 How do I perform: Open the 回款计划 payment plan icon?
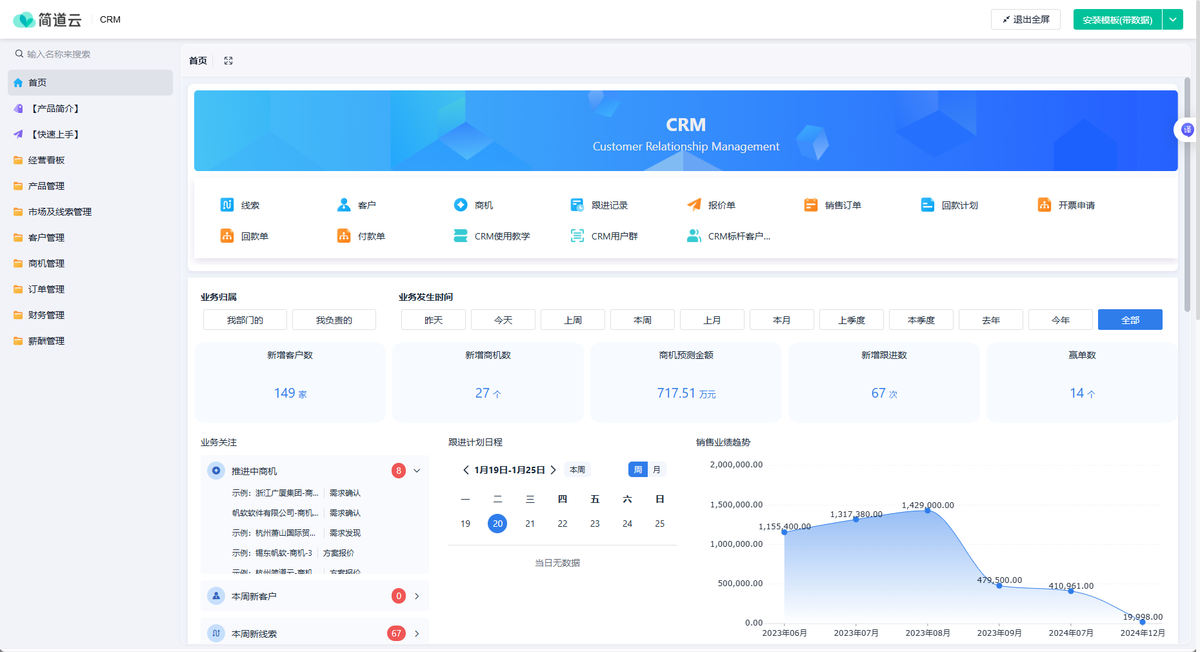tap(928, 205)
